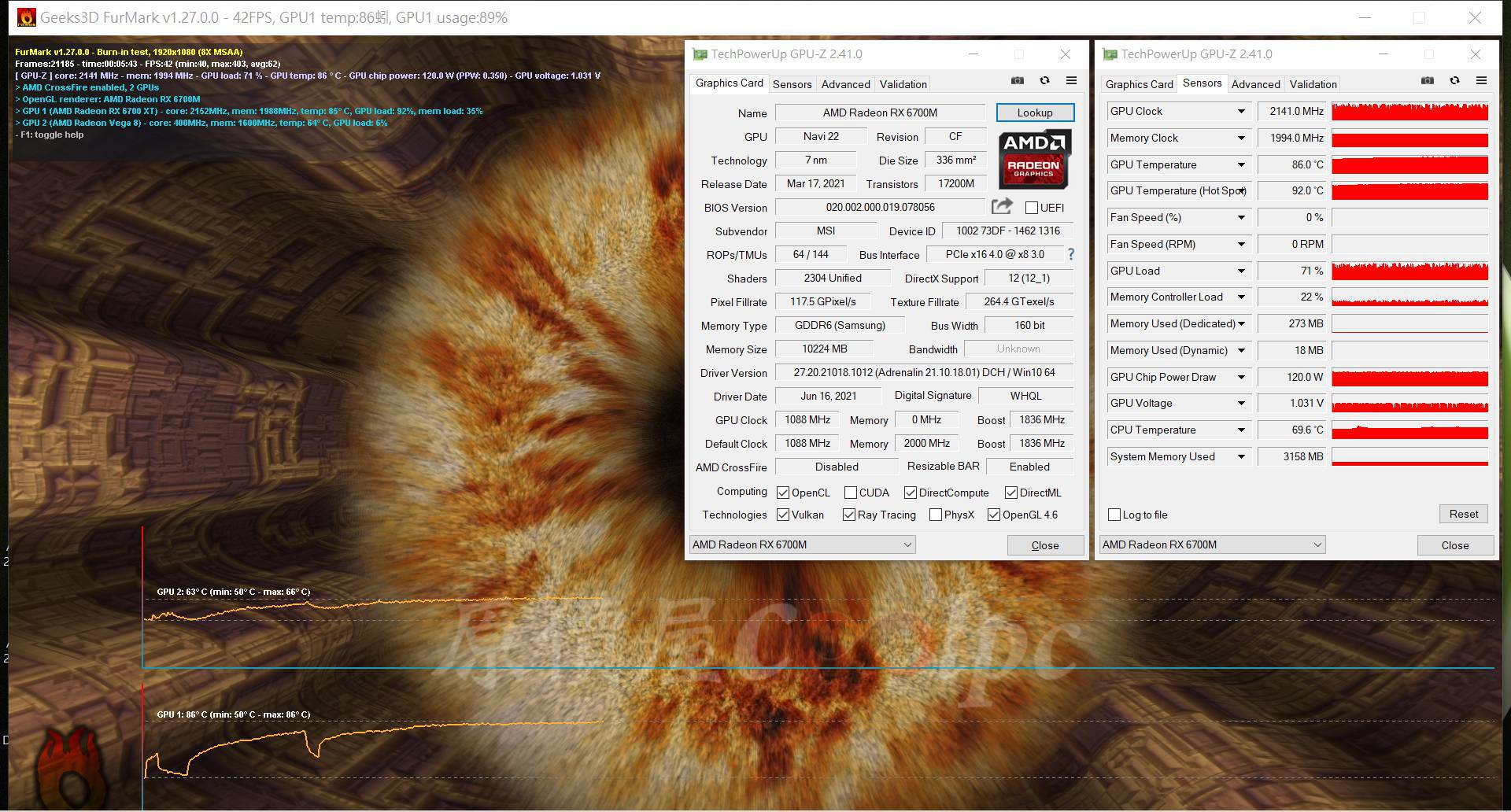
Task: Toggle the PhysX checkbox
Action: point(936,515)
